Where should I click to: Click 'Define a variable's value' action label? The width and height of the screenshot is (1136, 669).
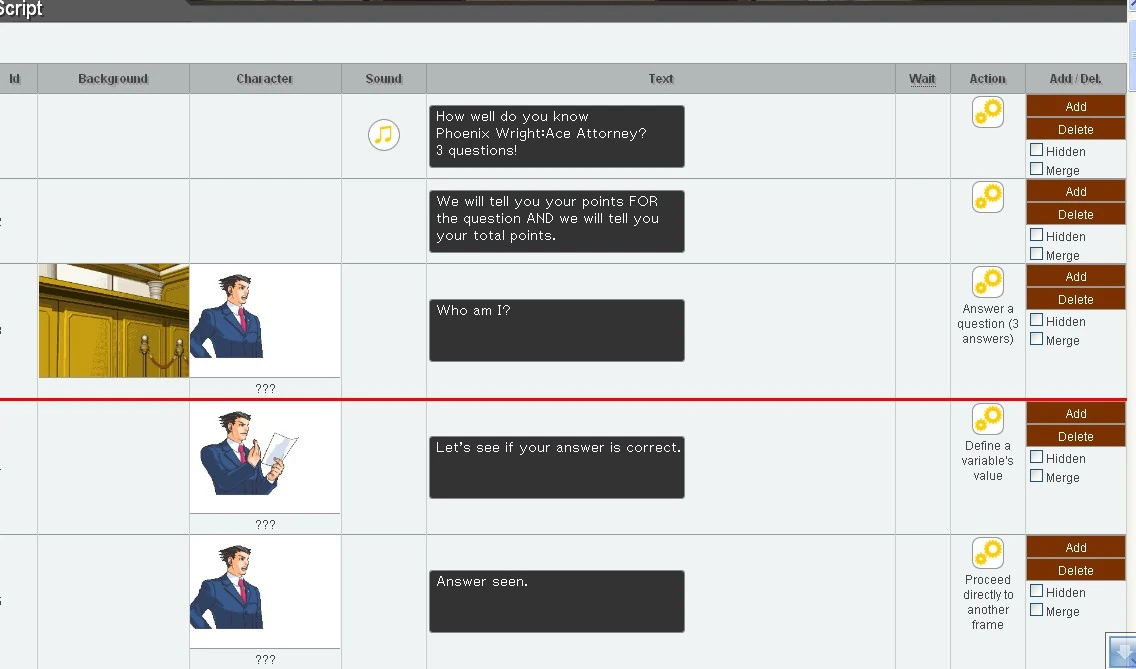point(987,460)
